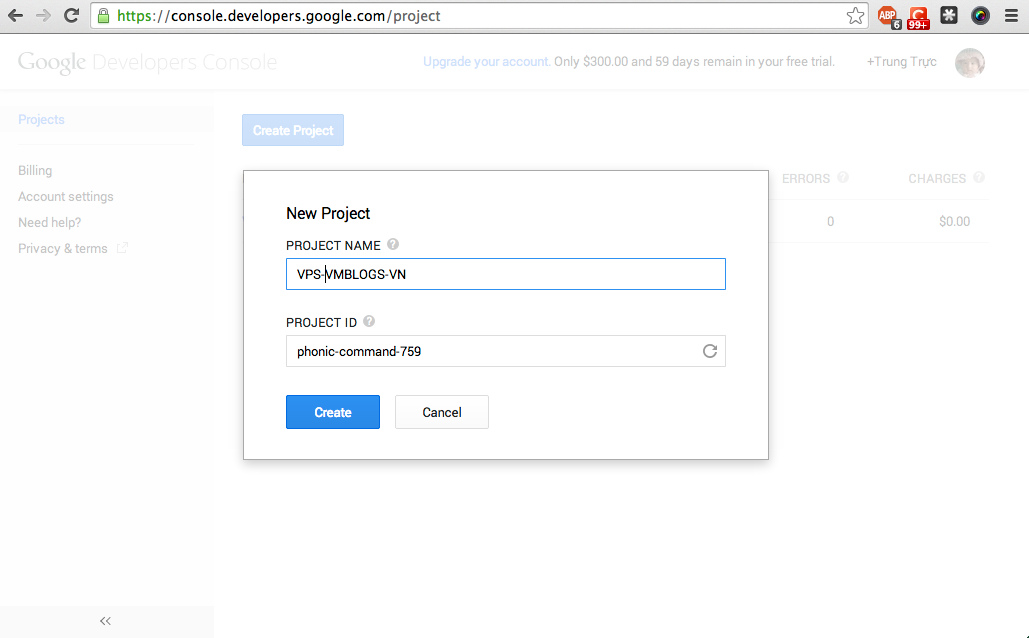Screen dimensions: 1029x638
Task: Bookmark page using the star icon
Action: 855,16
